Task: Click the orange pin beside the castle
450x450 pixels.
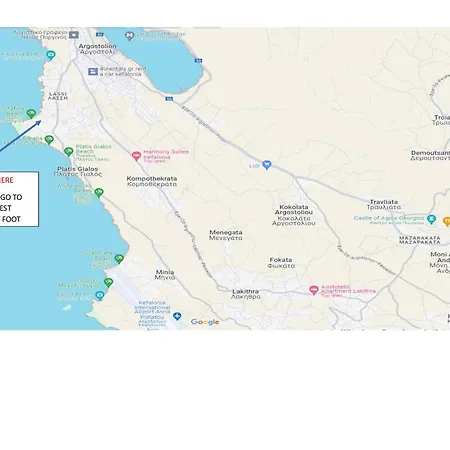Action: click(x=447, y=221)
